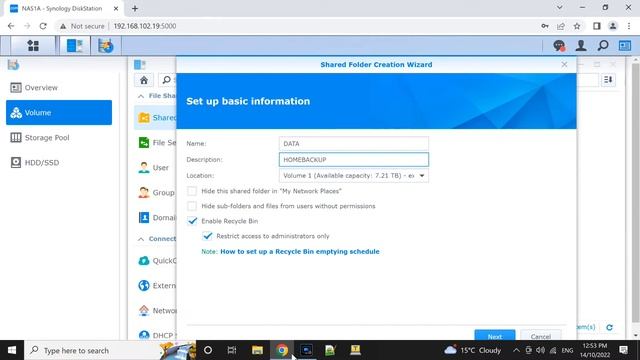Open Overview in Storage Manager

coord(59,88)
